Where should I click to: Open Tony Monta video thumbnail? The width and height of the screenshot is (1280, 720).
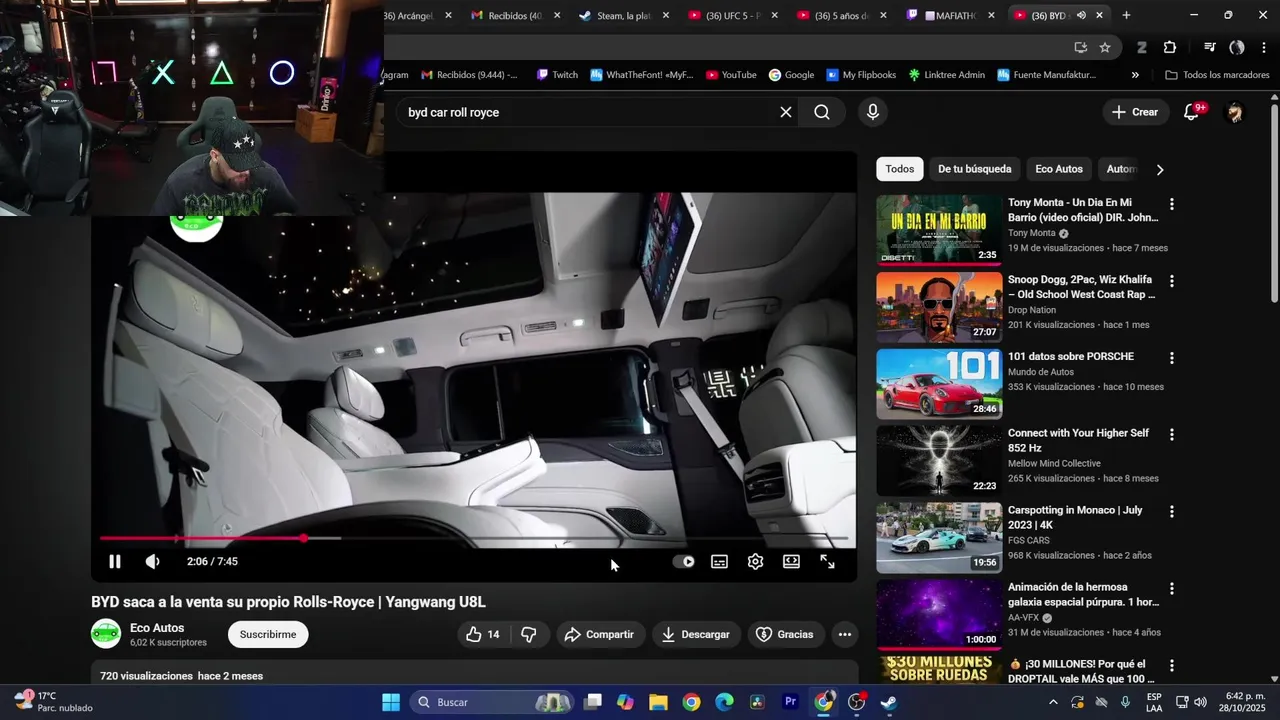click(939, 229)
